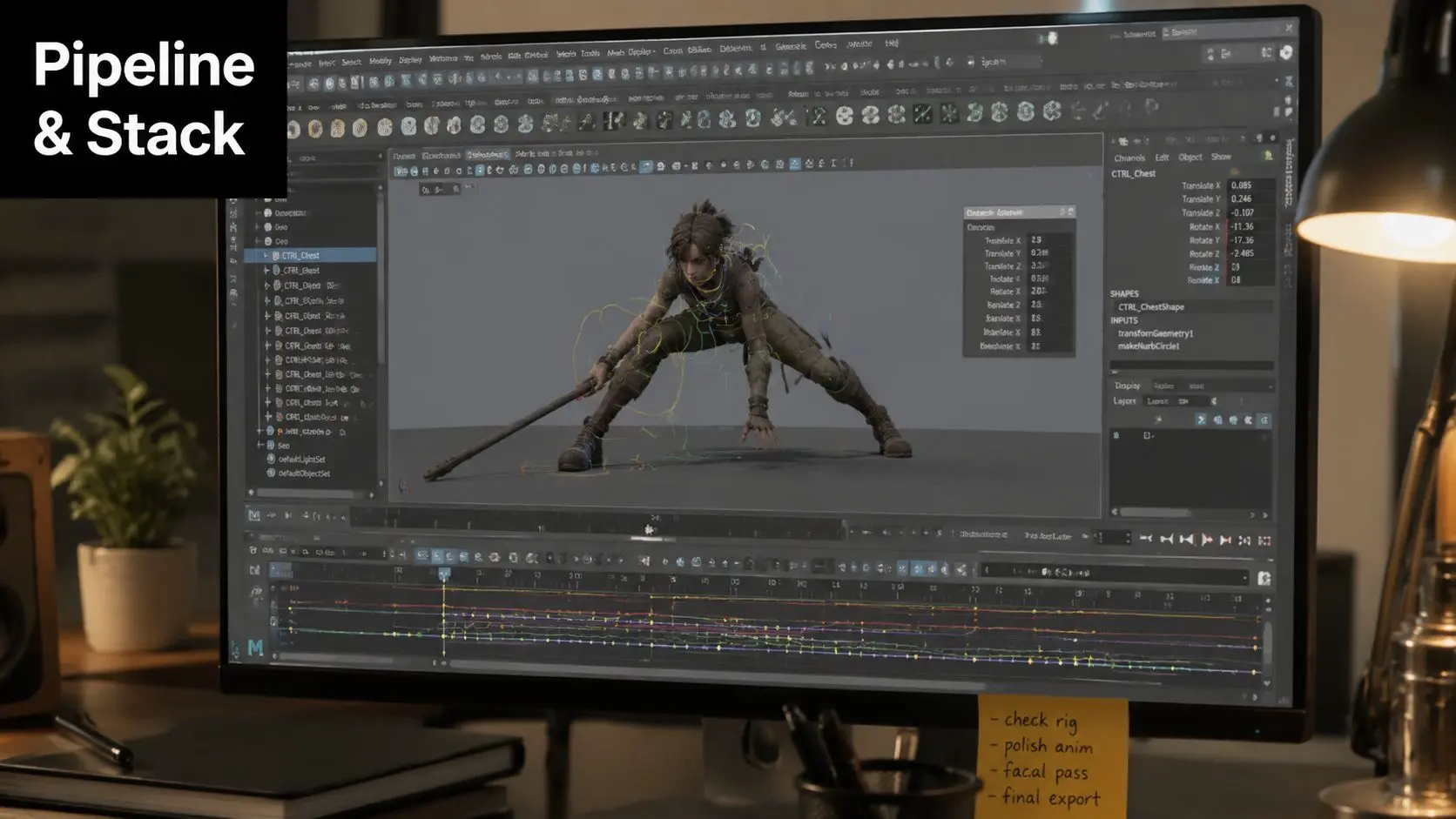Select the CTRL_ChestShape shape node
This screenshot has width=1456, height=819.
[1151, 307]
